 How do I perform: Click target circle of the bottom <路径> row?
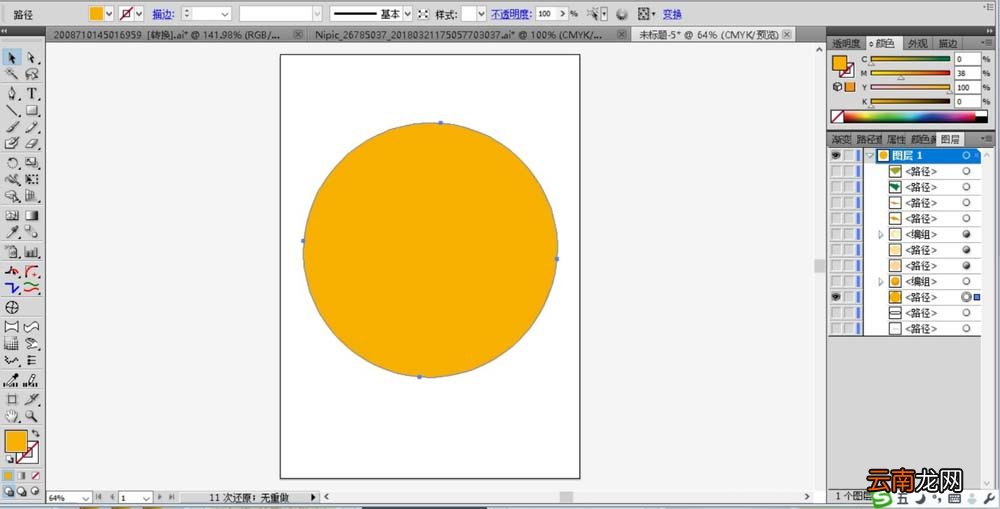[966, 328]
